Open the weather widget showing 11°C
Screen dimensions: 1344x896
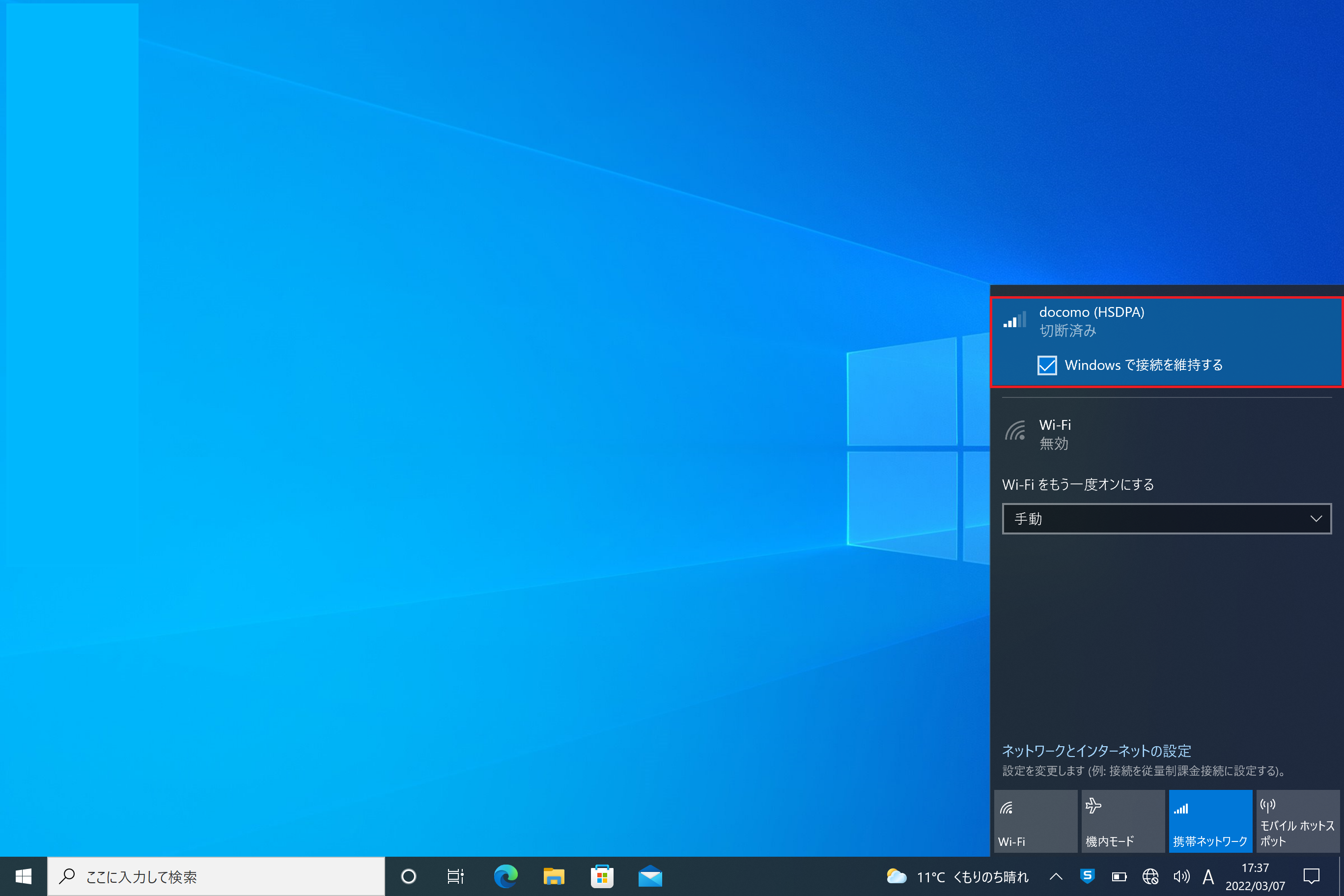point(957,876)
